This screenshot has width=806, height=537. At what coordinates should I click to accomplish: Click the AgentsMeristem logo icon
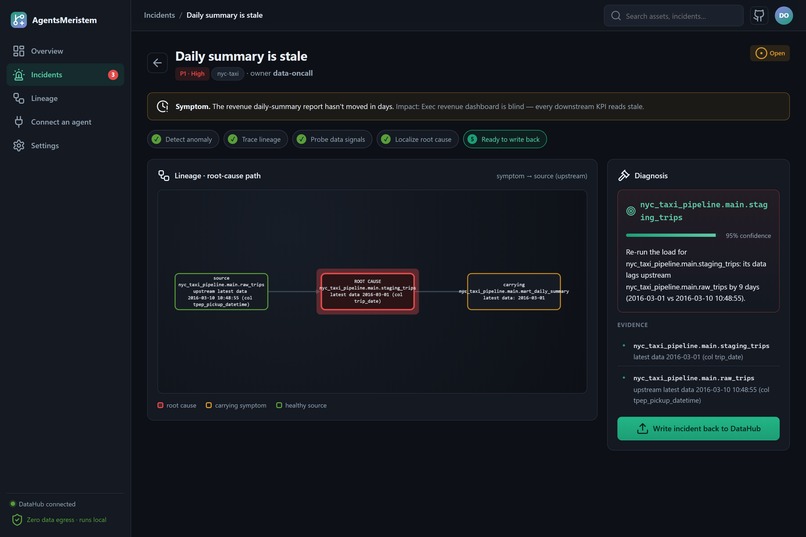(x=19, y=20)
